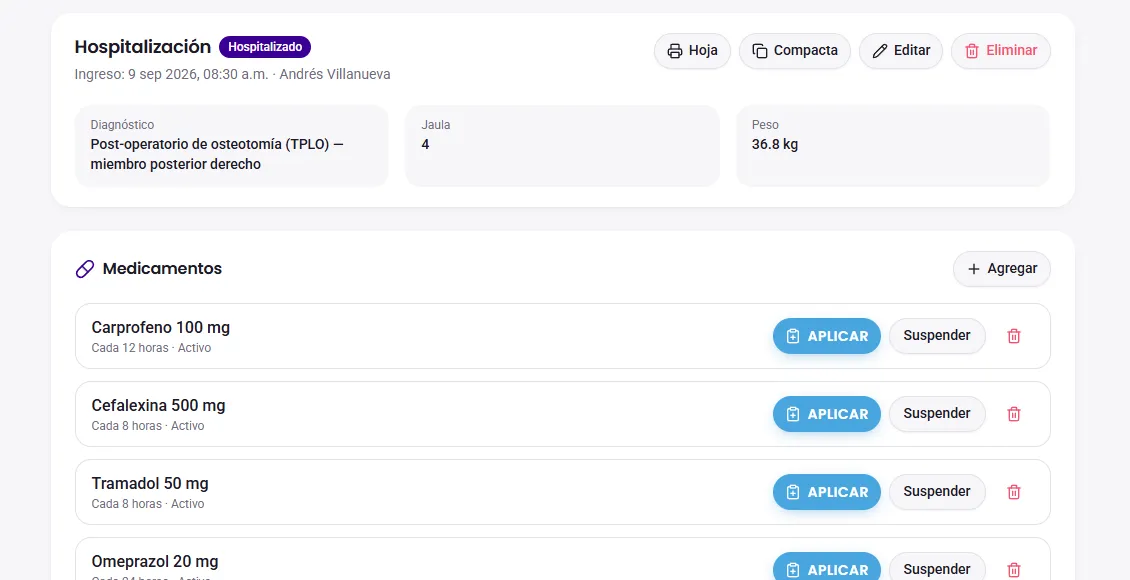Suspend the Carprofeno 100 mg treatment
Viewport: 1130px width, 580px height.
click(937, 336)
